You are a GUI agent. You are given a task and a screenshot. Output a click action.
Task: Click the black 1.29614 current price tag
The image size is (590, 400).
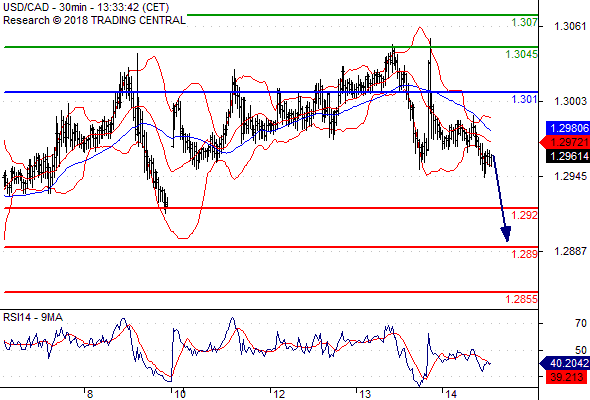point(568,156)
